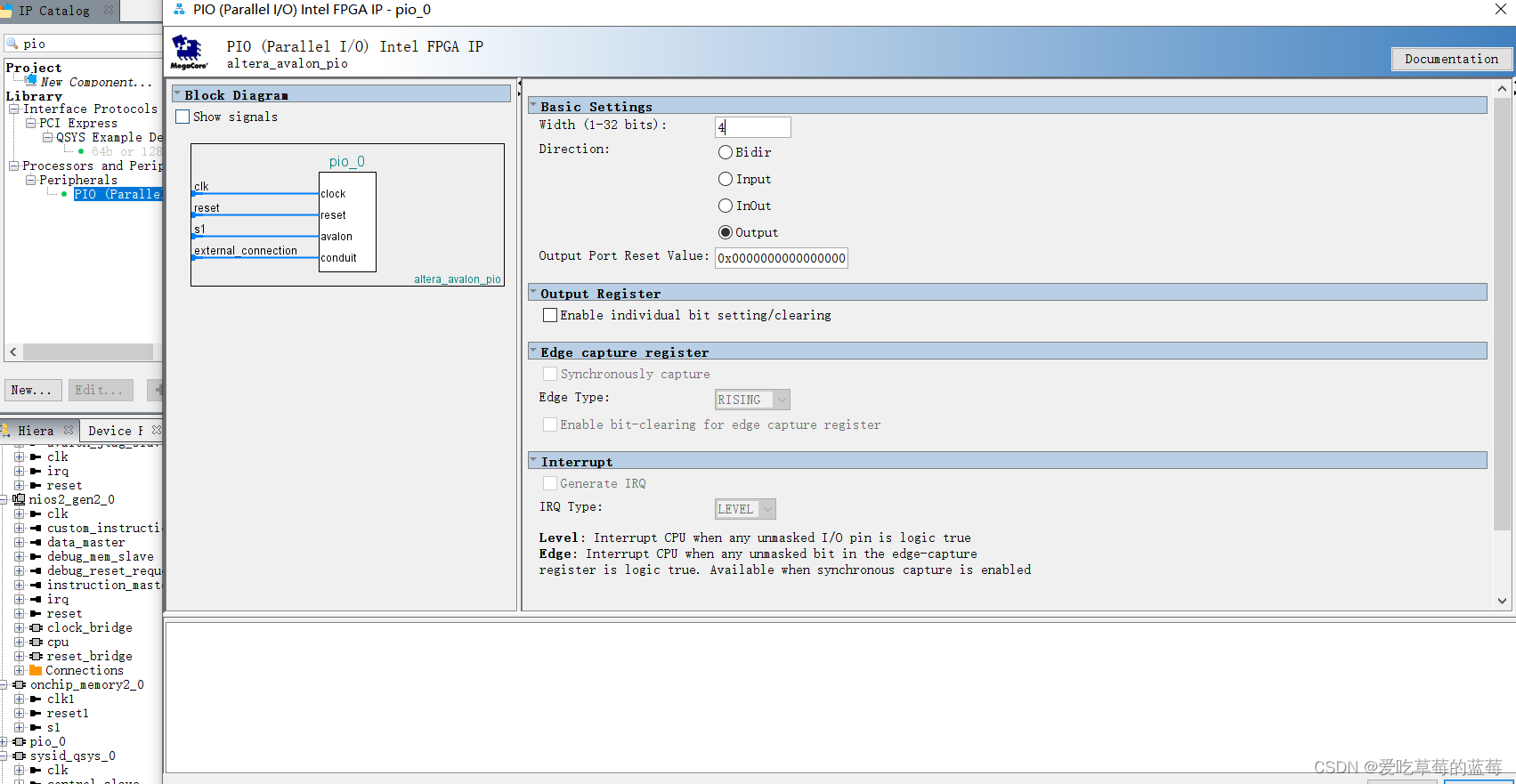Viewport: 1516px width, 784px height.
Task: Toggle the Generate IRQ checkbox
Action: (550, 483)
